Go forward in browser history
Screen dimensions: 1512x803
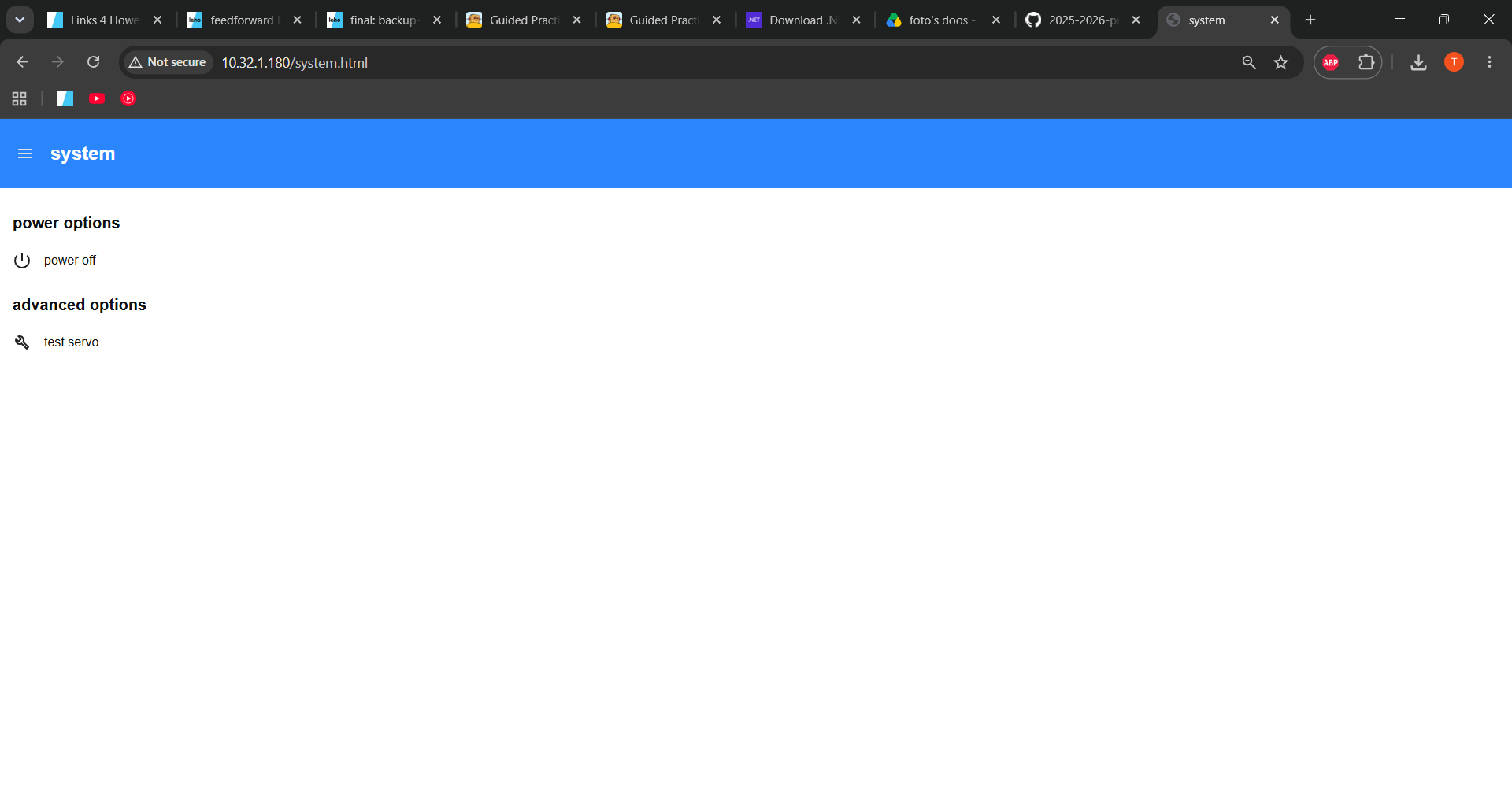pos(57,62)
